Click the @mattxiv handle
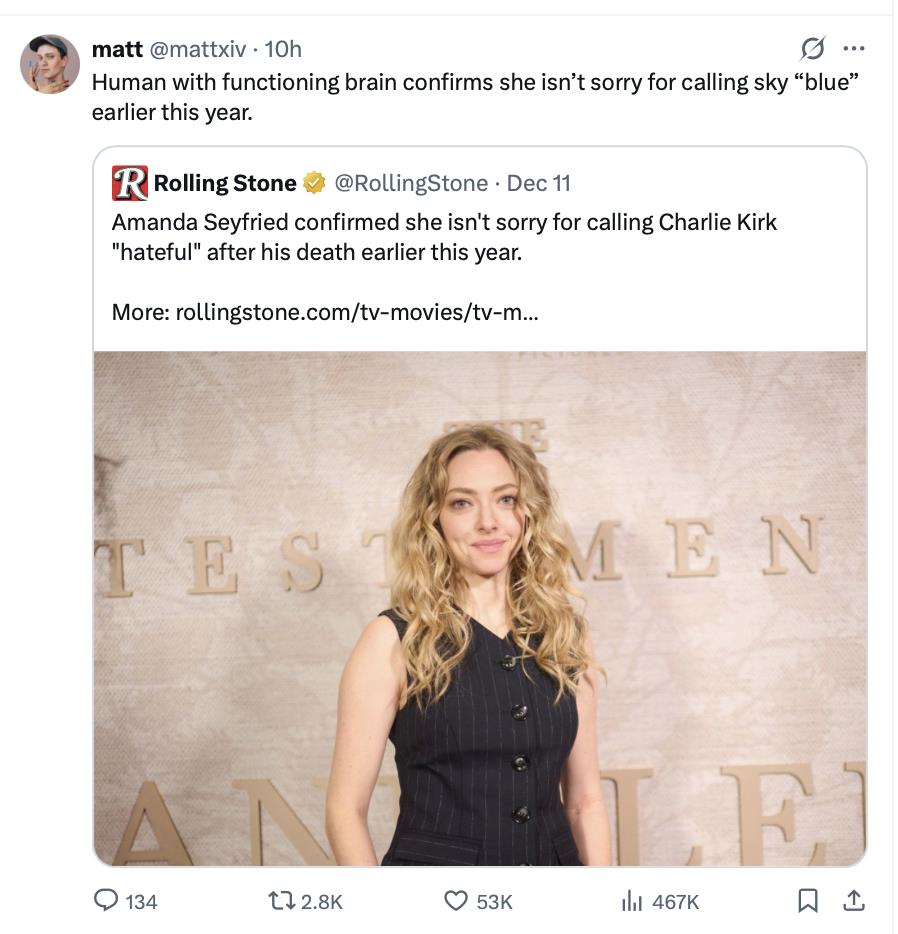Viewport: 898px width, 934px height. pos(197,48)
